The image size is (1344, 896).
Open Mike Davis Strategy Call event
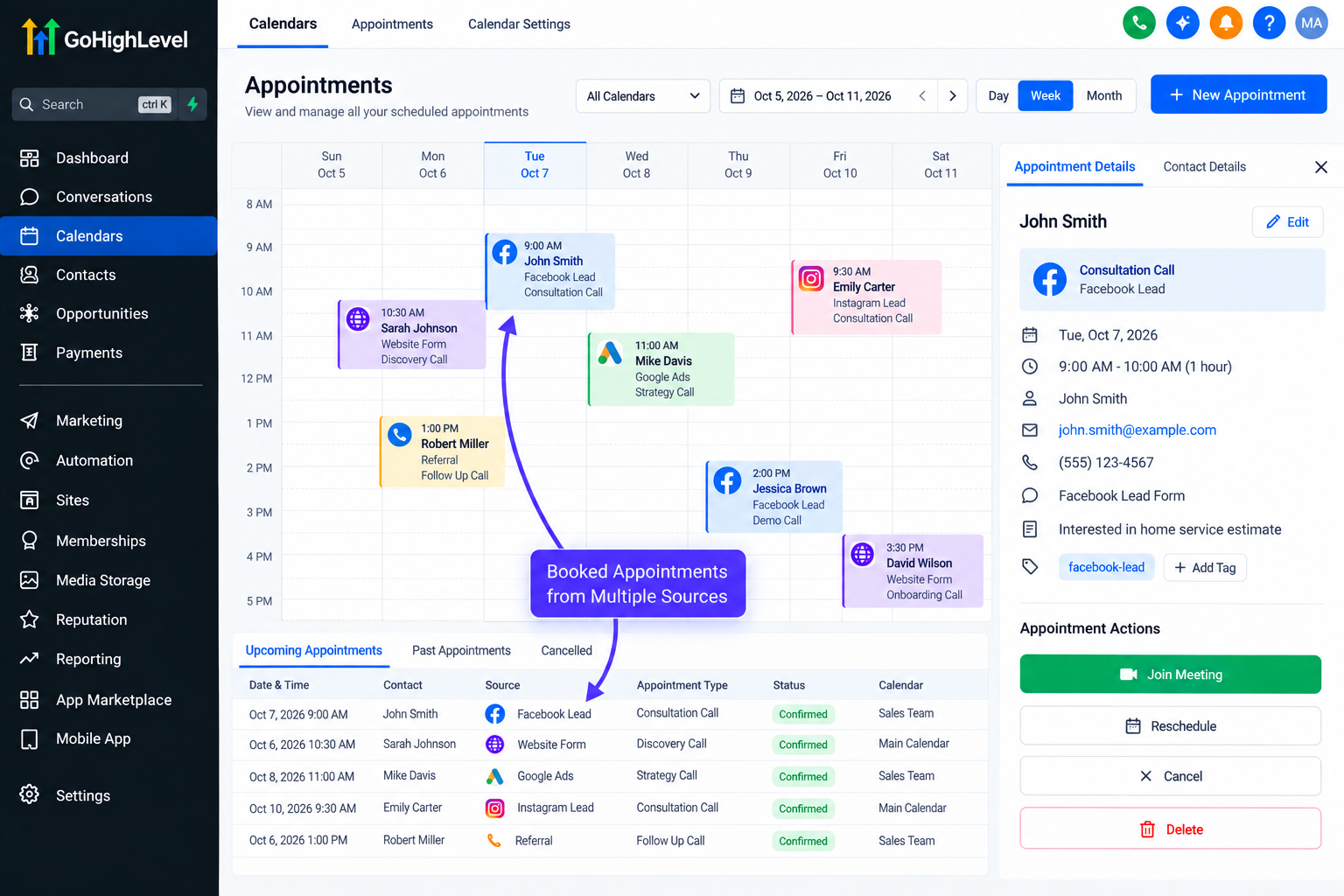pyautogui.click(x=661, y=369)
